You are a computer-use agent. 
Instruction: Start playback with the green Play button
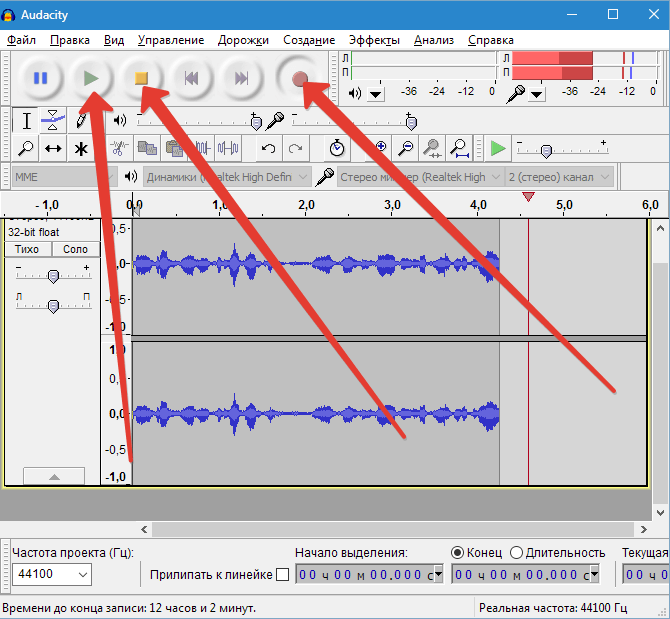point(91,78)
